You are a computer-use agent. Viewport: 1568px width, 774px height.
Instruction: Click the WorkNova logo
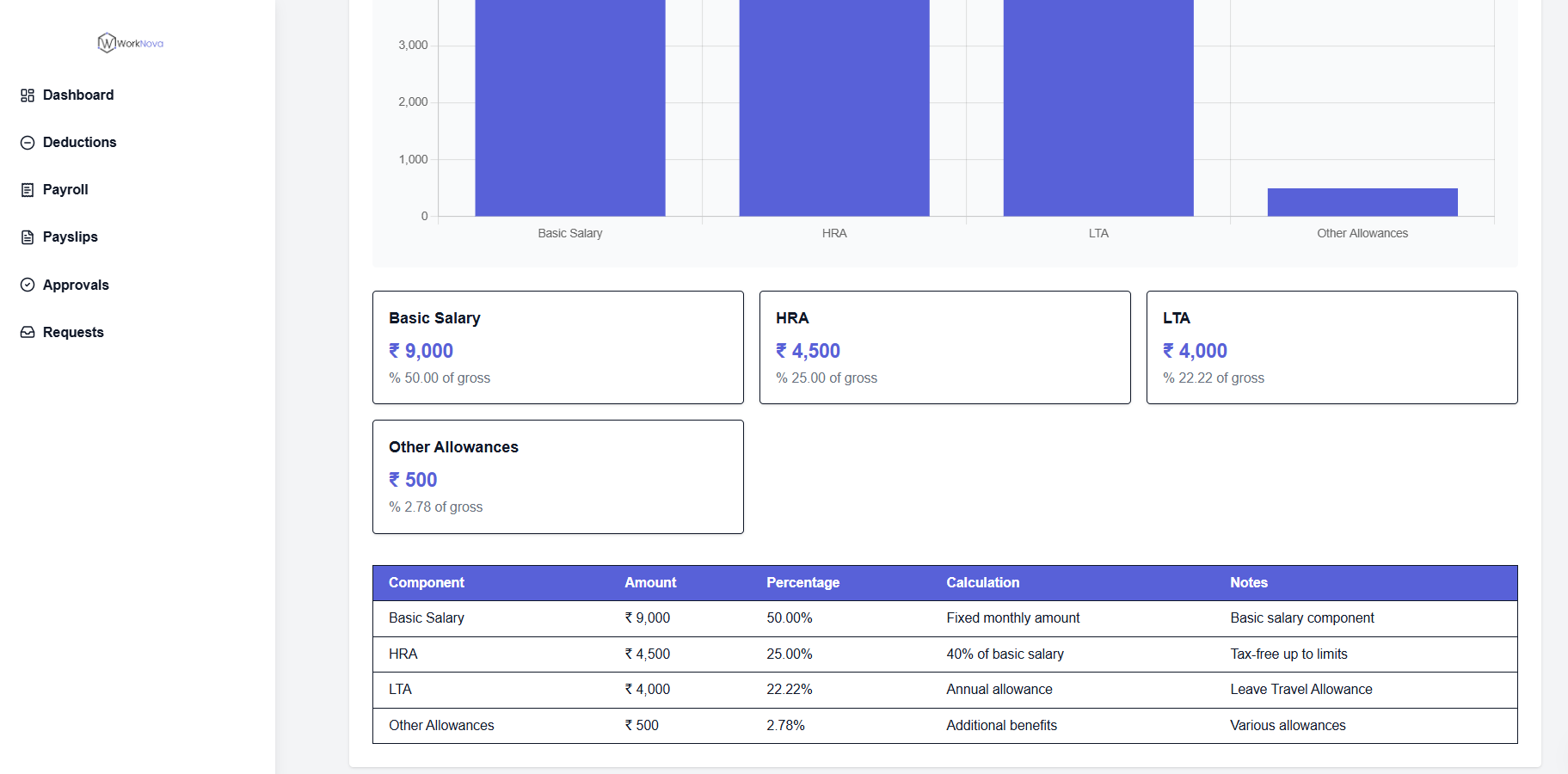(131, 43)
